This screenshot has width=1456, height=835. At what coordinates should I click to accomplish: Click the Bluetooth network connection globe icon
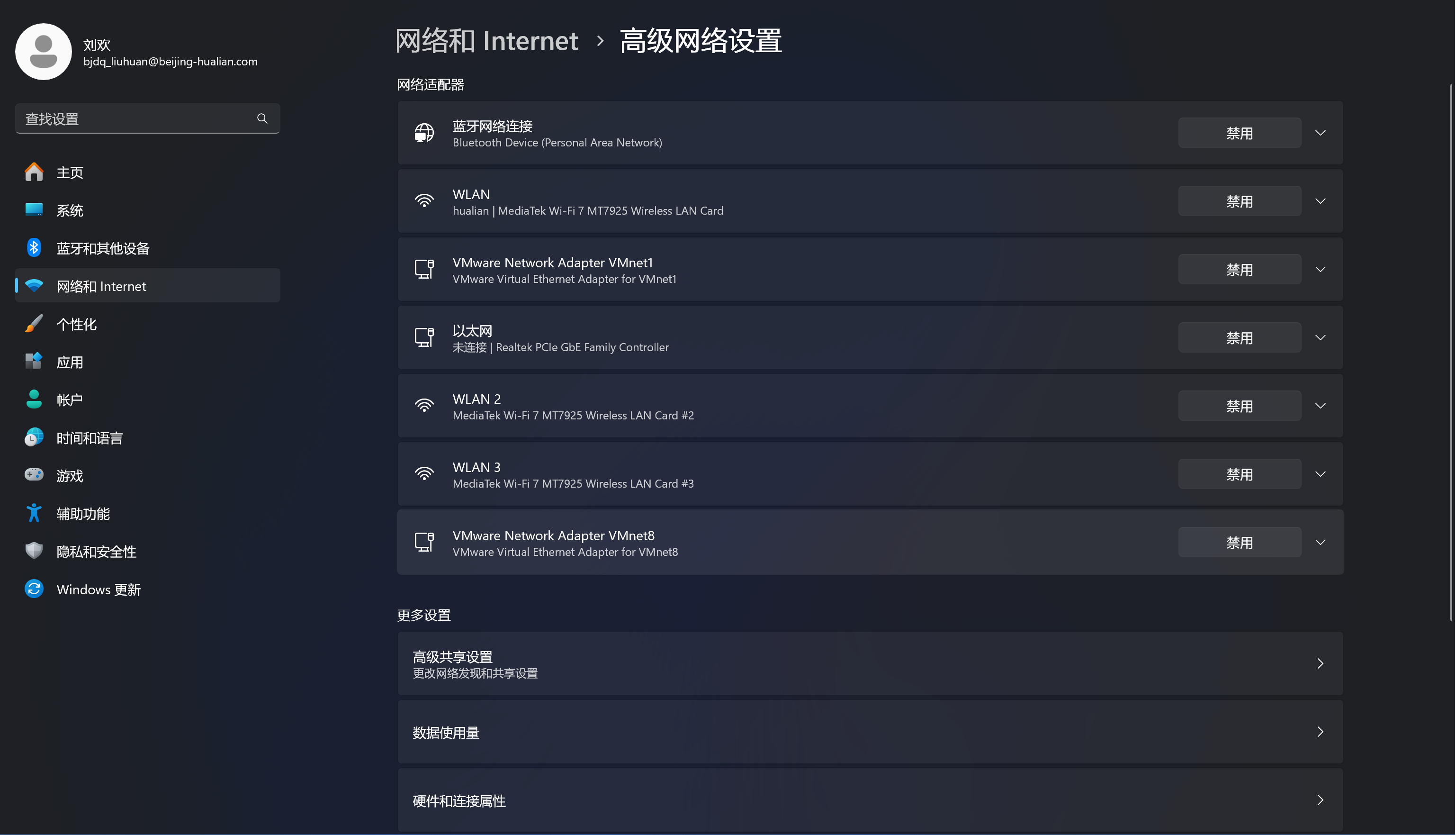pyautogui.click(x=424, y=133)
